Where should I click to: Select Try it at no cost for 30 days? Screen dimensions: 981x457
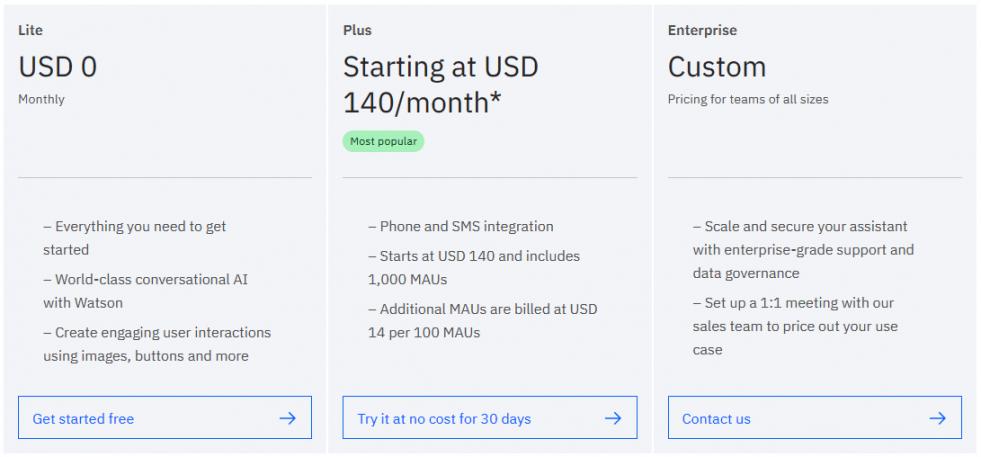pos(444,419)
